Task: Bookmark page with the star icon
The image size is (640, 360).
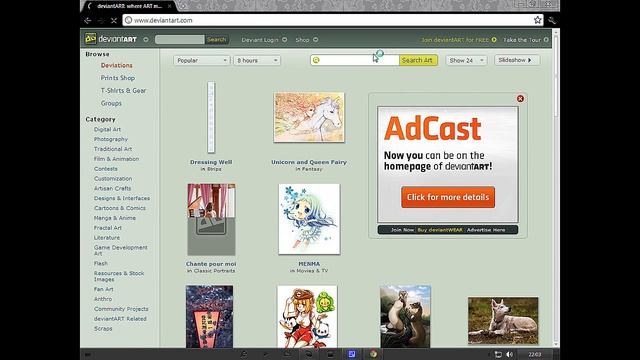Action: [538, 20]
